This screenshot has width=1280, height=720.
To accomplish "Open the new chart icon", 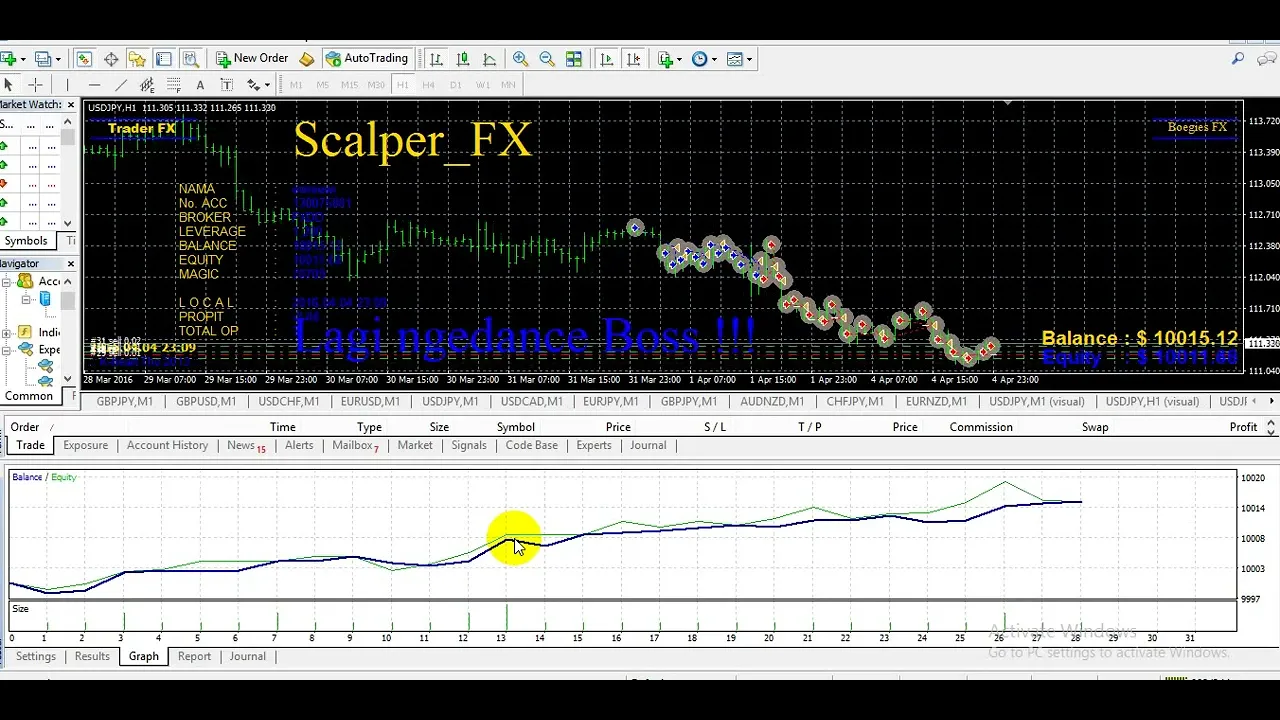I will [x=7, y=59].
